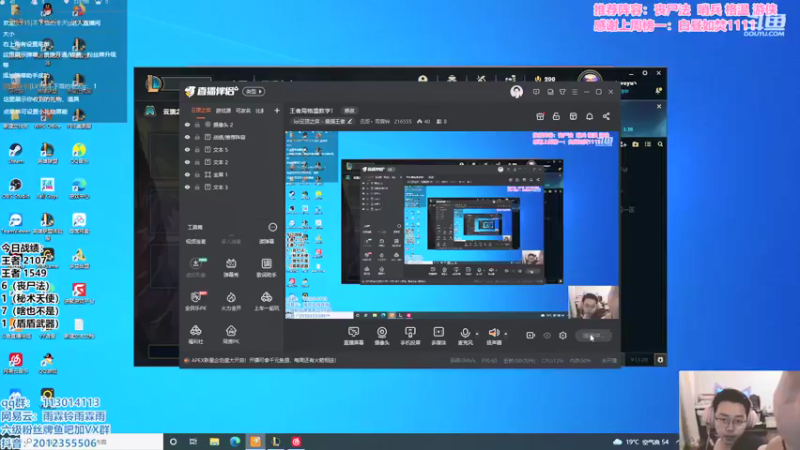Open the mini window icon in the title bar

(550, 92)
